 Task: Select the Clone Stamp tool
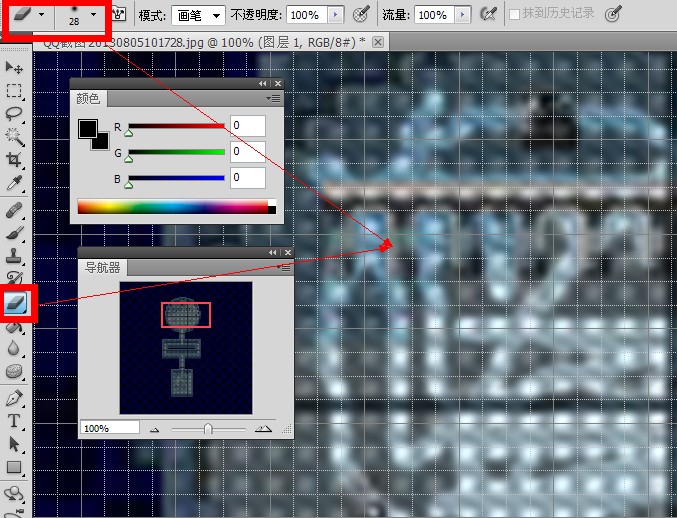[x=14, y=256]
